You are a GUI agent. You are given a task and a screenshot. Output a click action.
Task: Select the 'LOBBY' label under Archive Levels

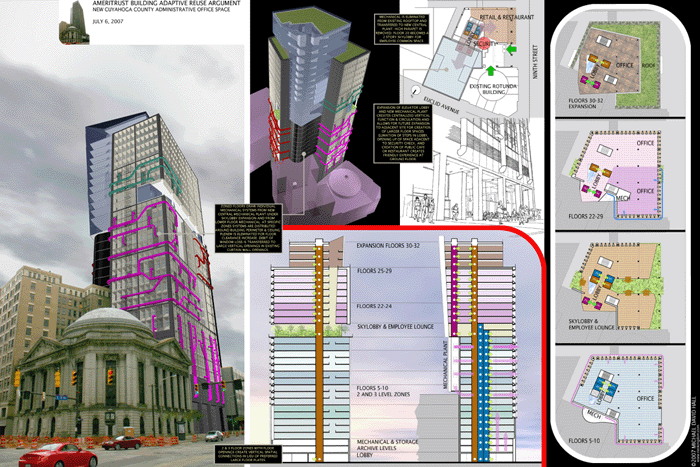point(365,455)
